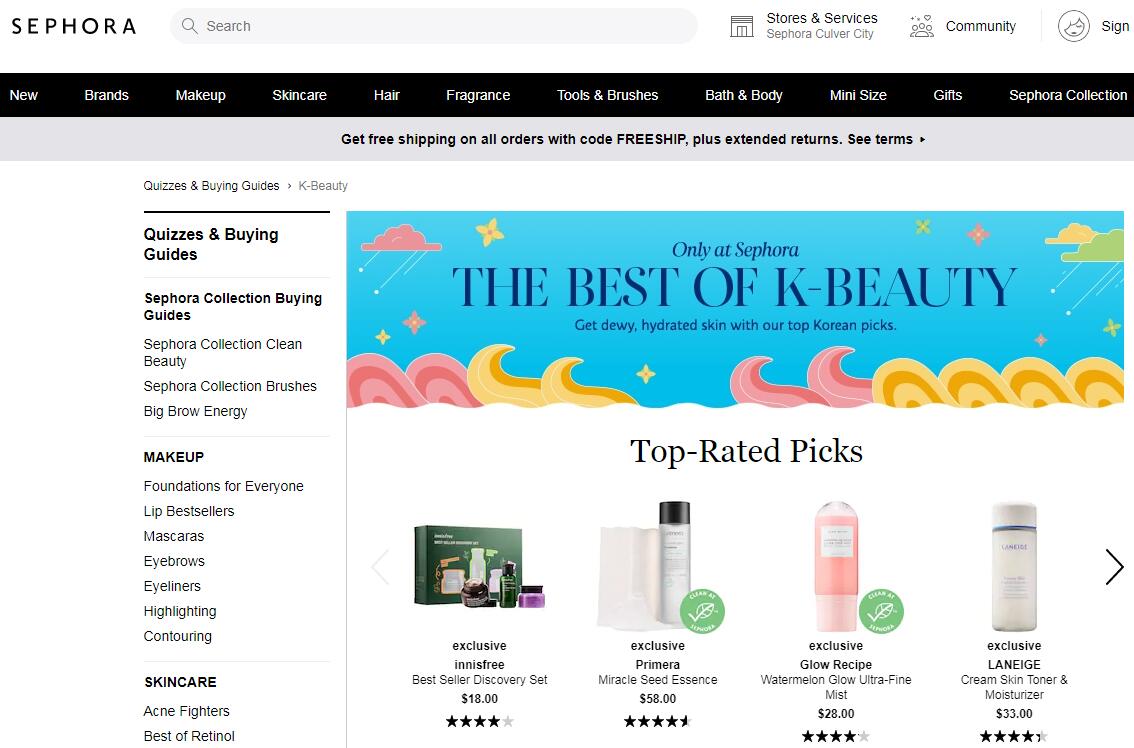
Task: Go to Acne Fighters guide
Action: click(x=187, y=711)
